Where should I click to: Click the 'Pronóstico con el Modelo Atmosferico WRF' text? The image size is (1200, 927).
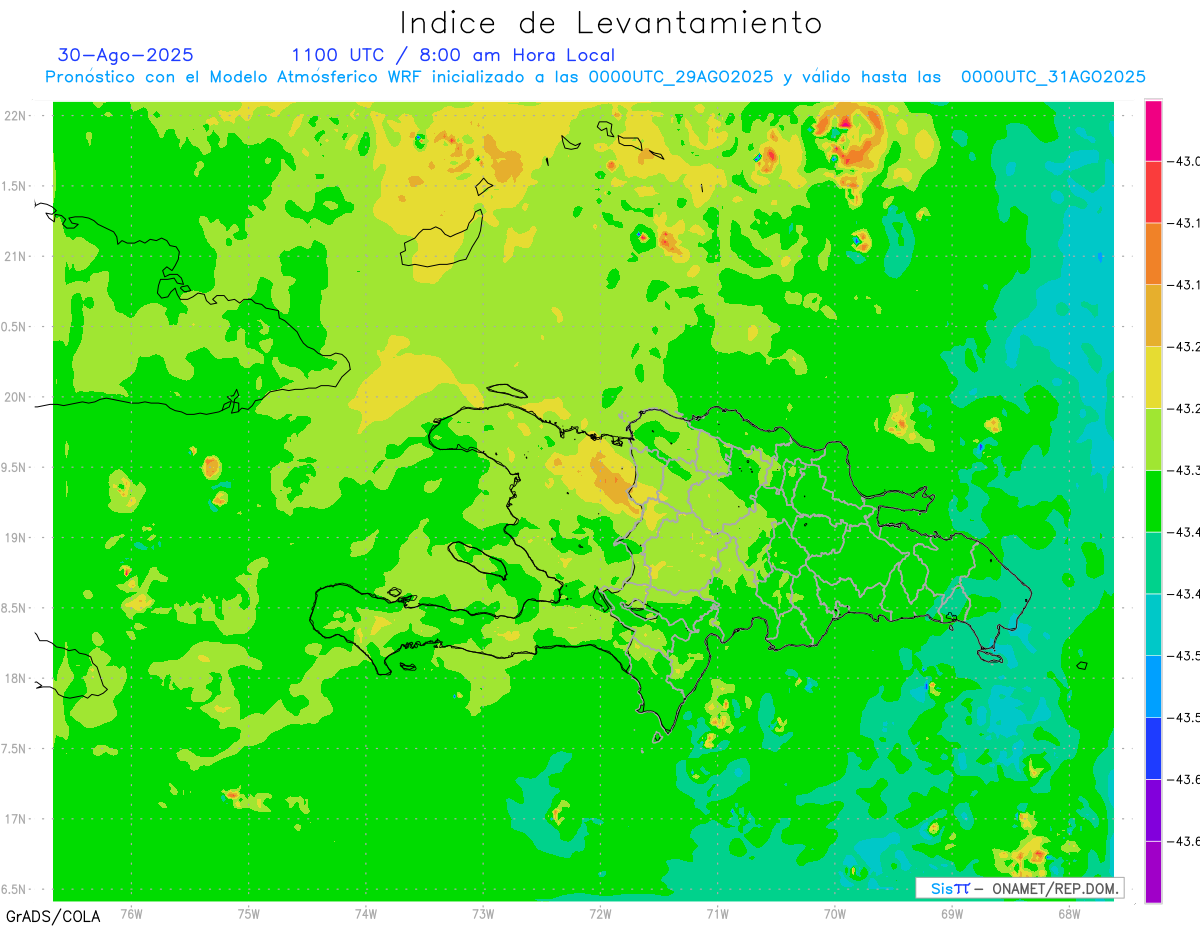click(x=235, y=77)
